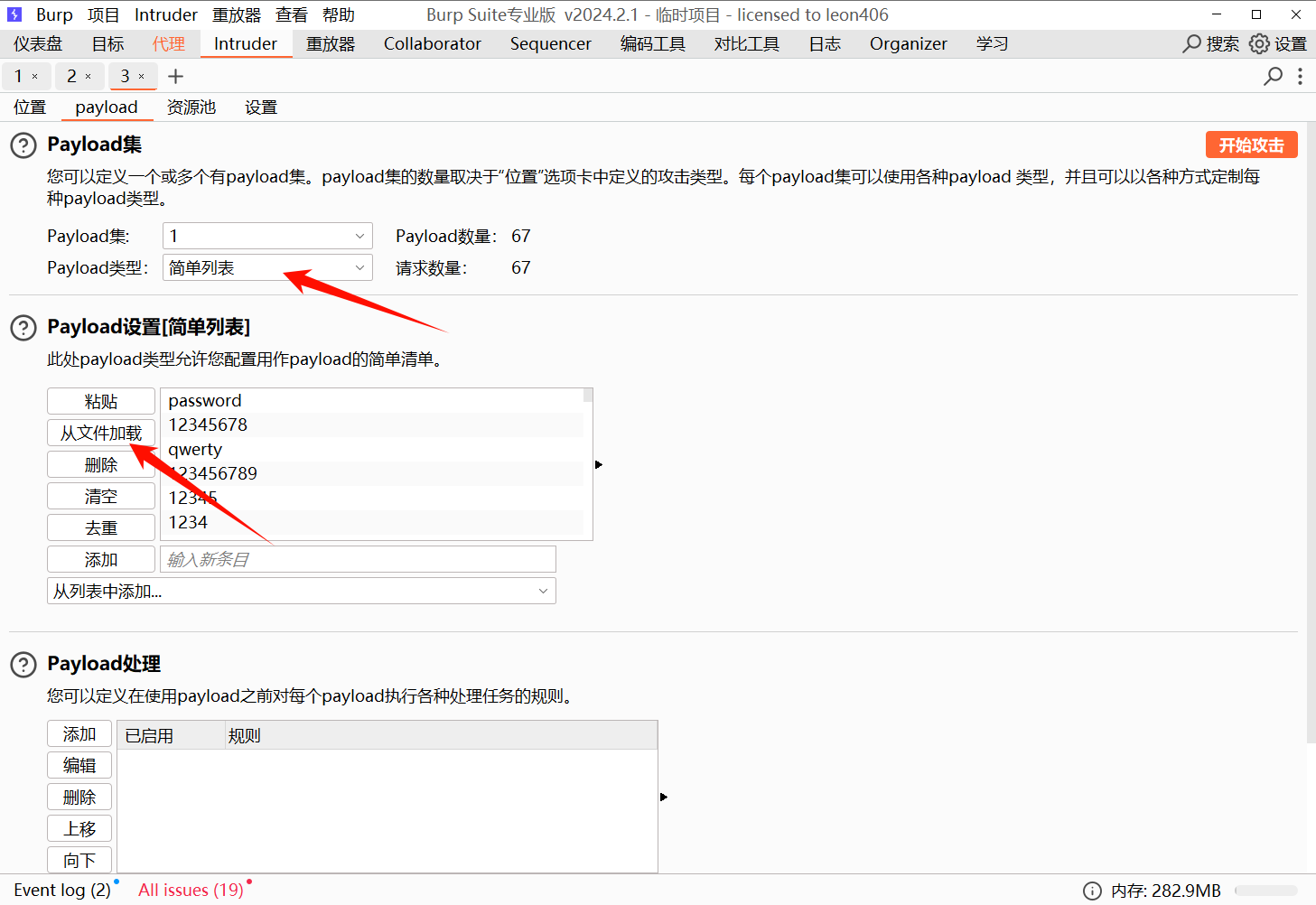This screenshot has width=1316, height=905.
Task: Click 删除 button in Payload处理 section
Action: [79, 797]
